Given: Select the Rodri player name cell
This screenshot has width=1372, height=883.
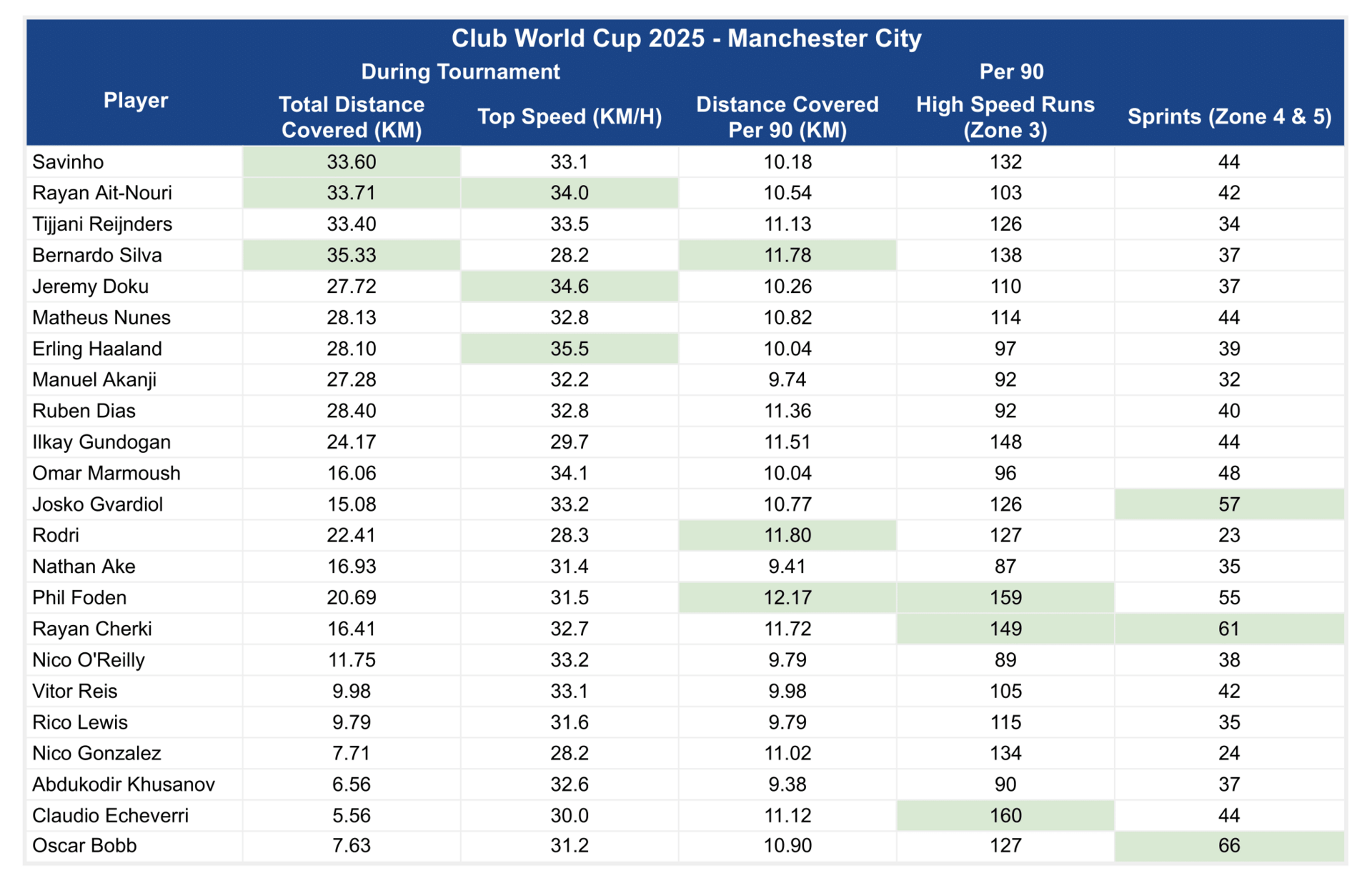Looking at the screenshot, I should click(135, 536).
